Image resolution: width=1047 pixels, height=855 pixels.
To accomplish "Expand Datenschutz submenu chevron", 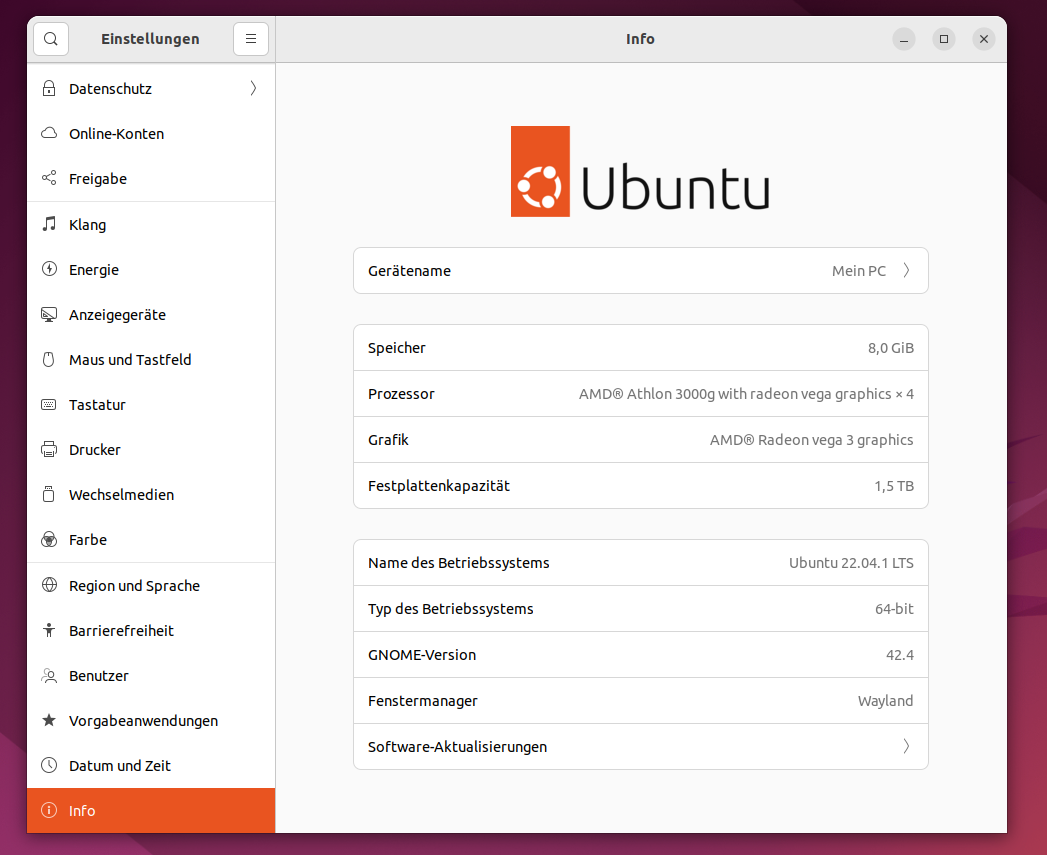I will point(253,88).
